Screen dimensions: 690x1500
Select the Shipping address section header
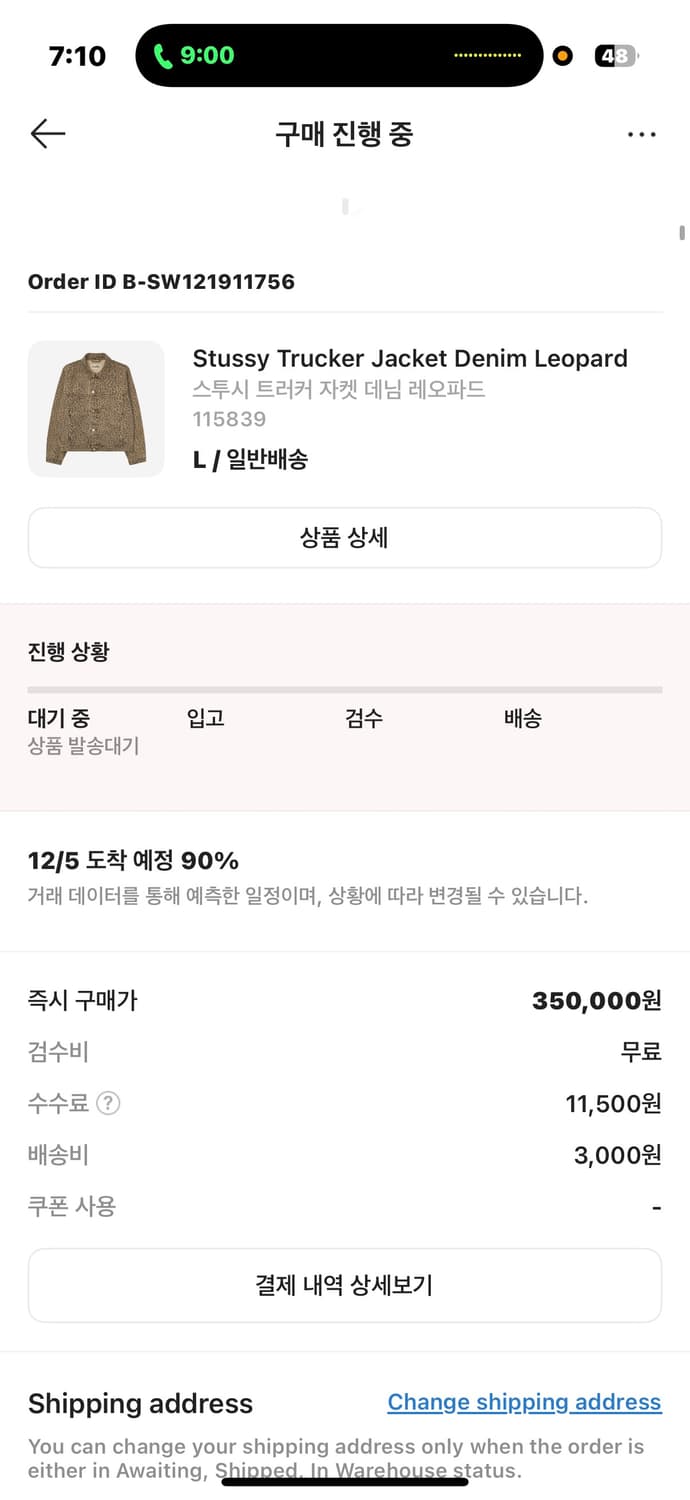tap(140, 1404)
